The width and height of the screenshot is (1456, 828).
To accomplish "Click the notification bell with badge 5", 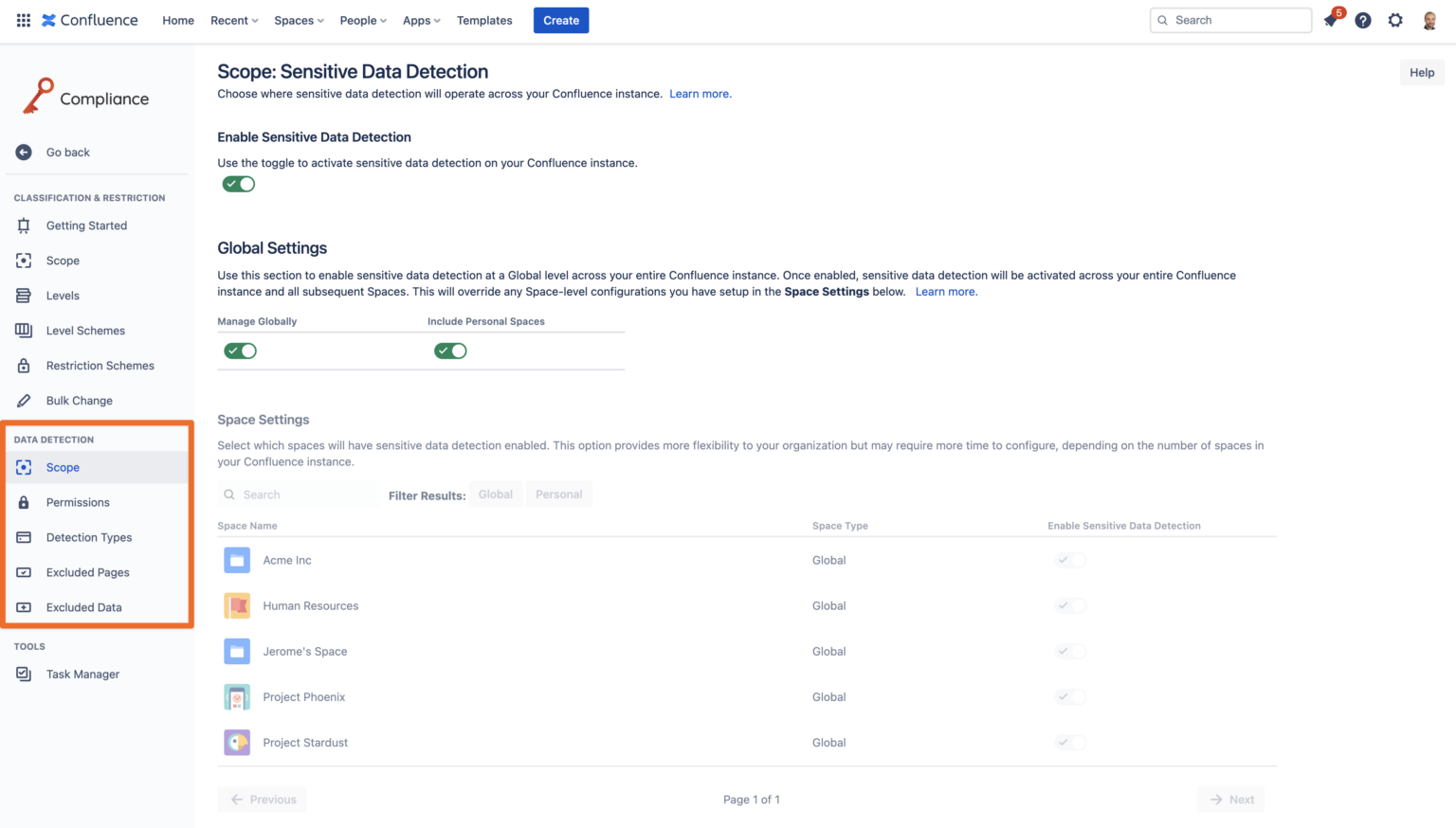I will tap(1330, 20).
